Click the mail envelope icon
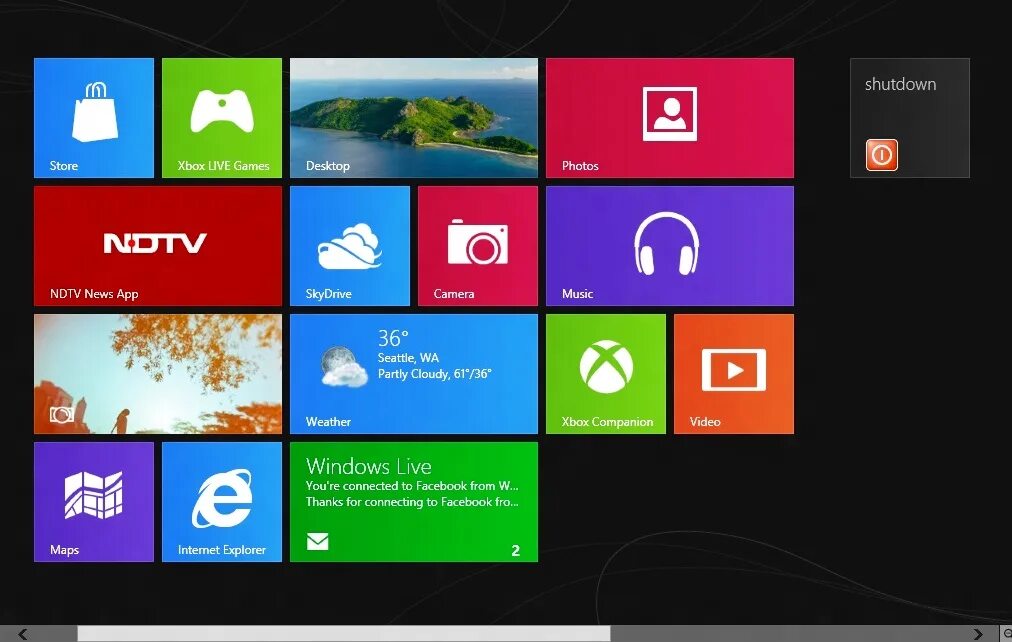1012x642 pixels. coord(318,541)
